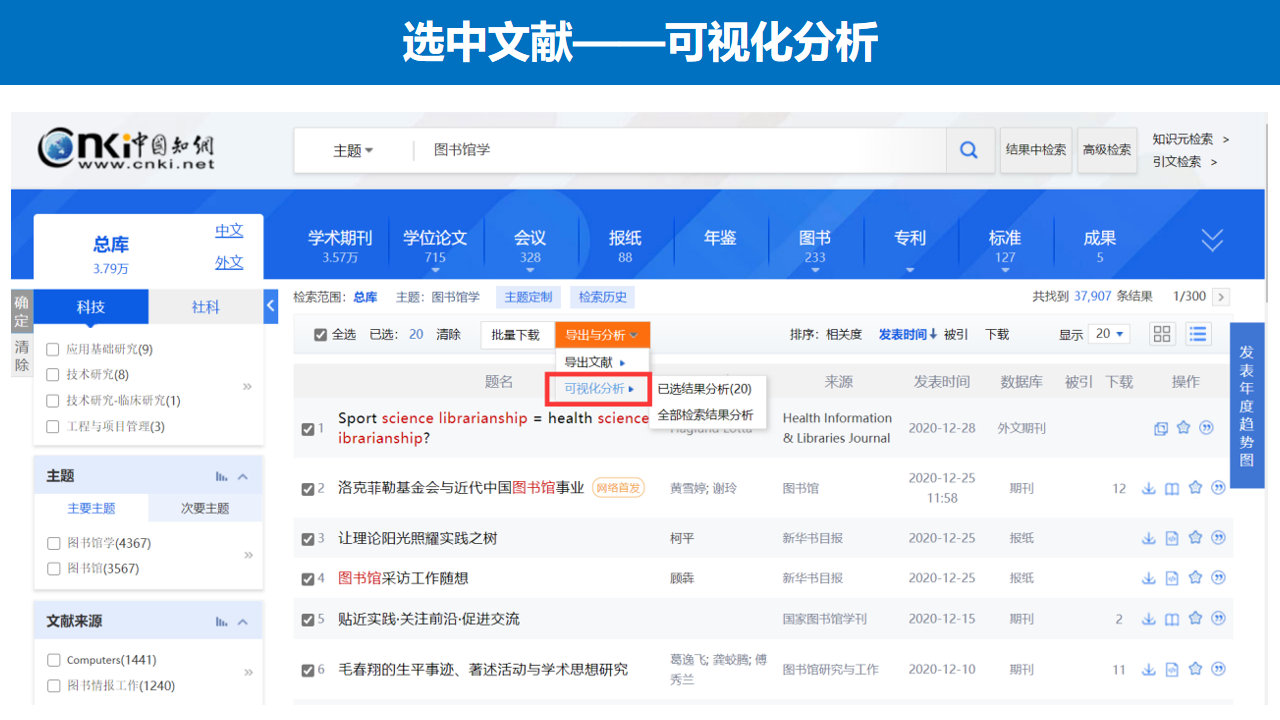
Task: Switch to the 学位论文 database tab
Action: pos(435,245)
